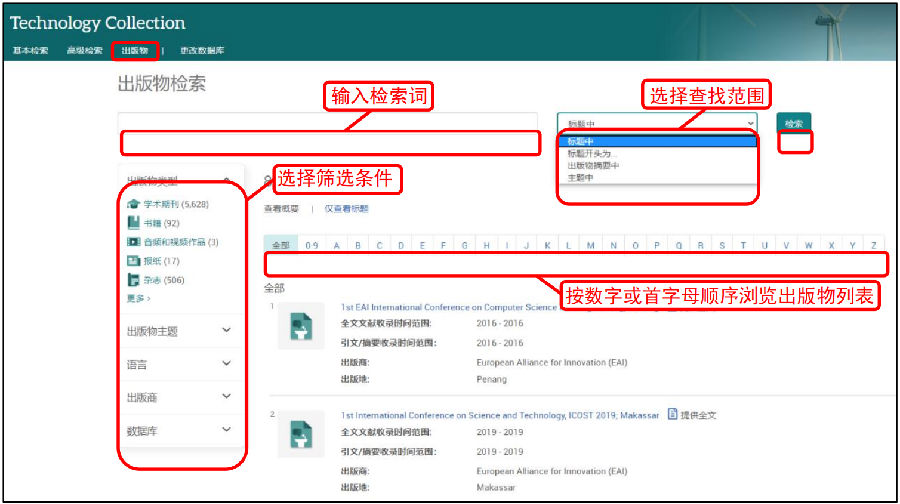Open the 高级检索 tab
The width and height of the screenshot is (900, 504).
[x=84, y=50]
